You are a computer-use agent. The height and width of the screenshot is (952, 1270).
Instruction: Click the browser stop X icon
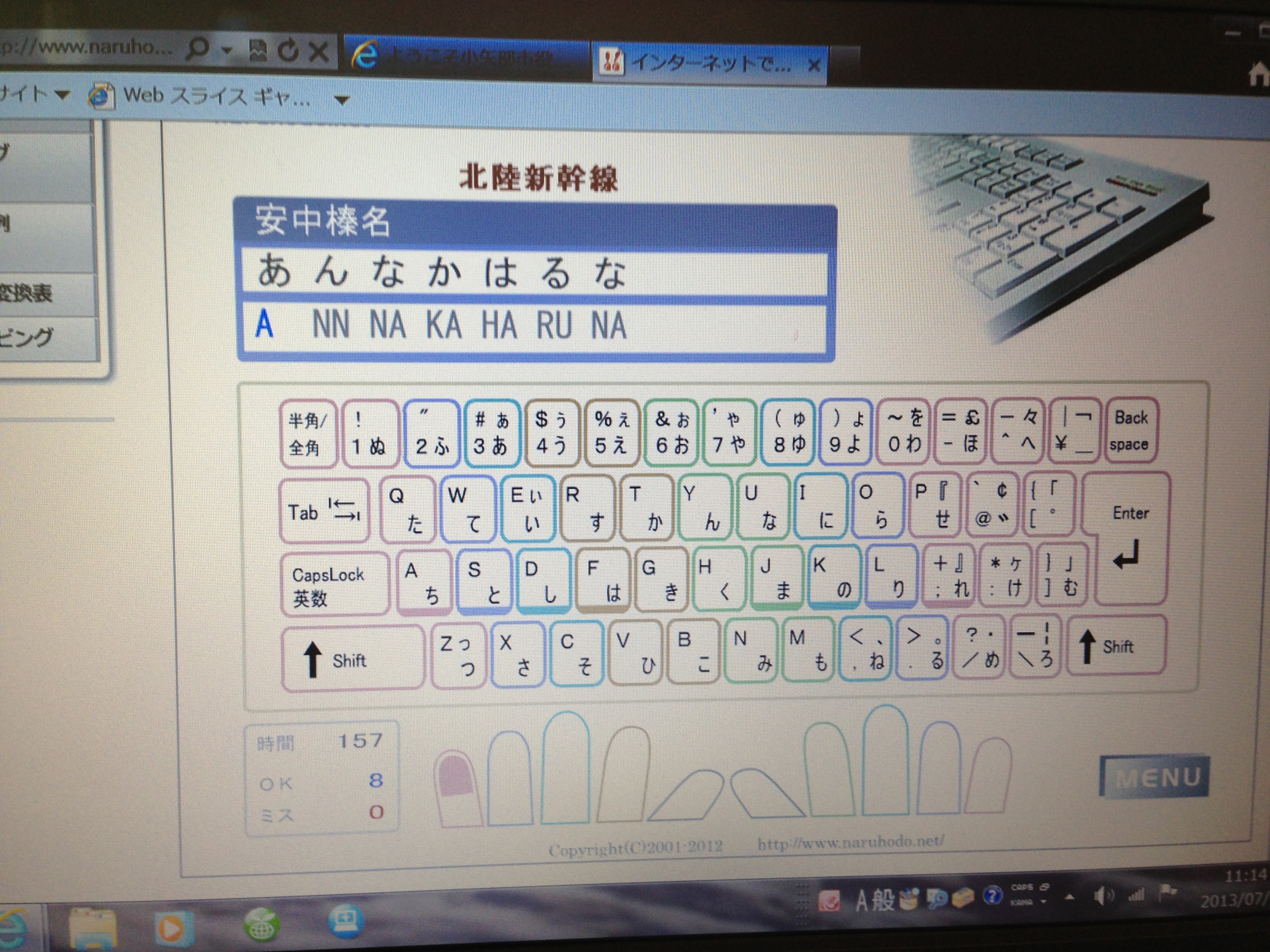tap(319, 52)
